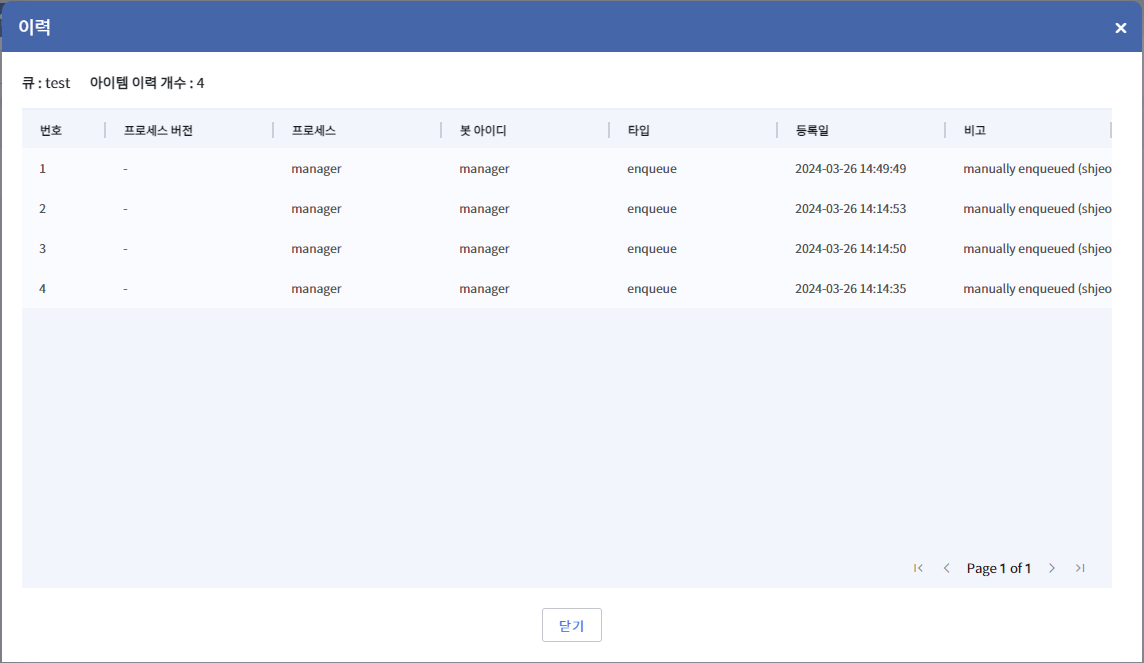Image resolution: width=1144 pixels, height=663 pixels.
Task: Sort by 프로세스 버전 column header
Action: 158,131
